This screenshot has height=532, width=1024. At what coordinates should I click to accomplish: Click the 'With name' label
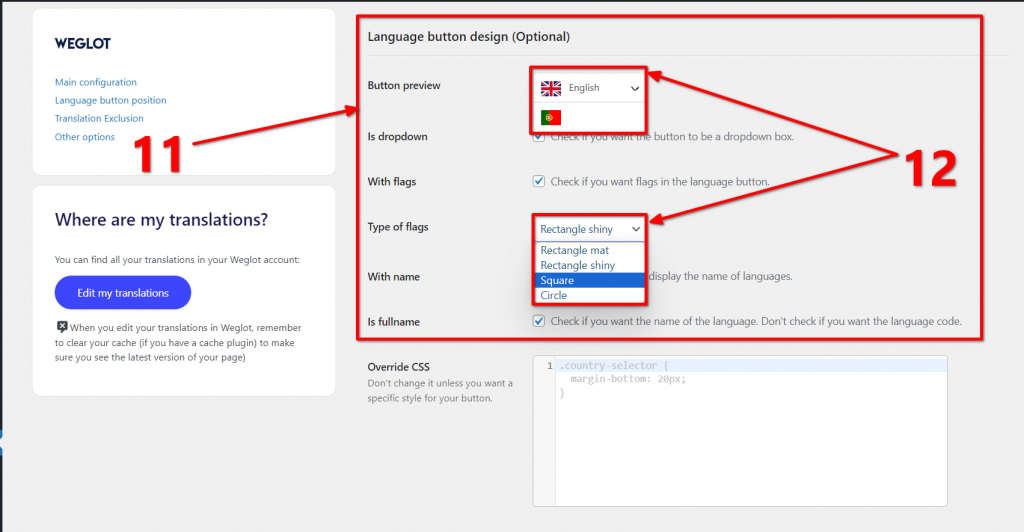coord(393,277)
